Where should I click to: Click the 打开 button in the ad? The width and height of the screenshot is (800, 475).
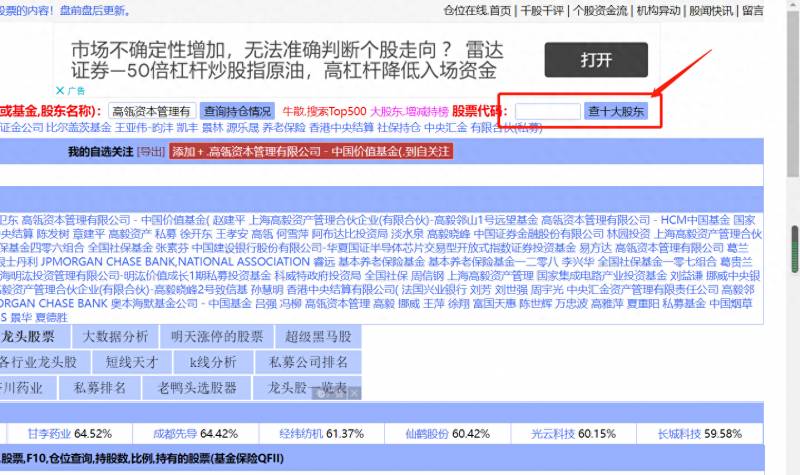point(596,60)
